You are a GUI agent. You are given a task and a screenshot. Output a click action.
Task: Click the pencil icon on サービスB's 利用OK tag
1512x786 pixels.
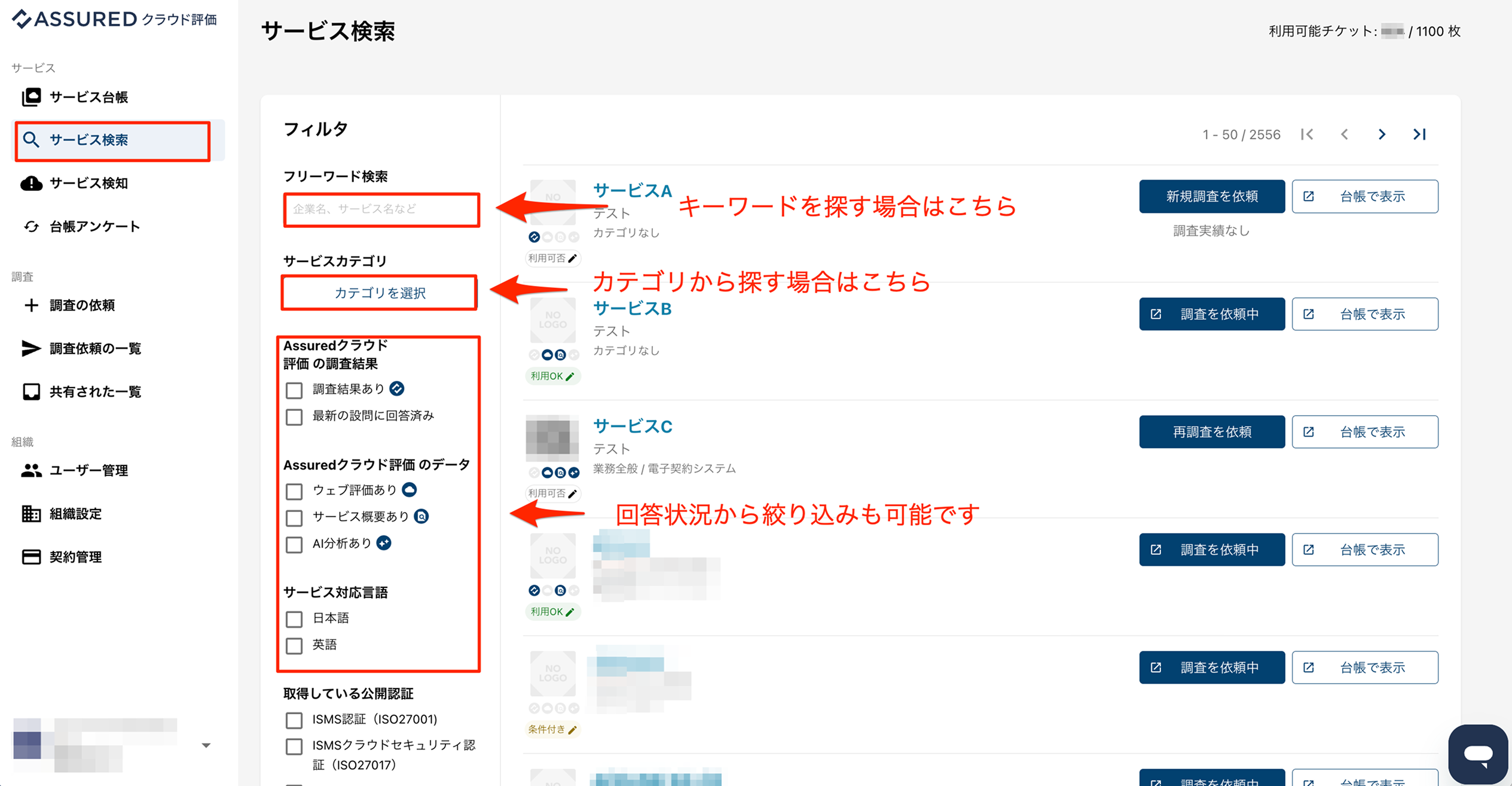[570, 376]
